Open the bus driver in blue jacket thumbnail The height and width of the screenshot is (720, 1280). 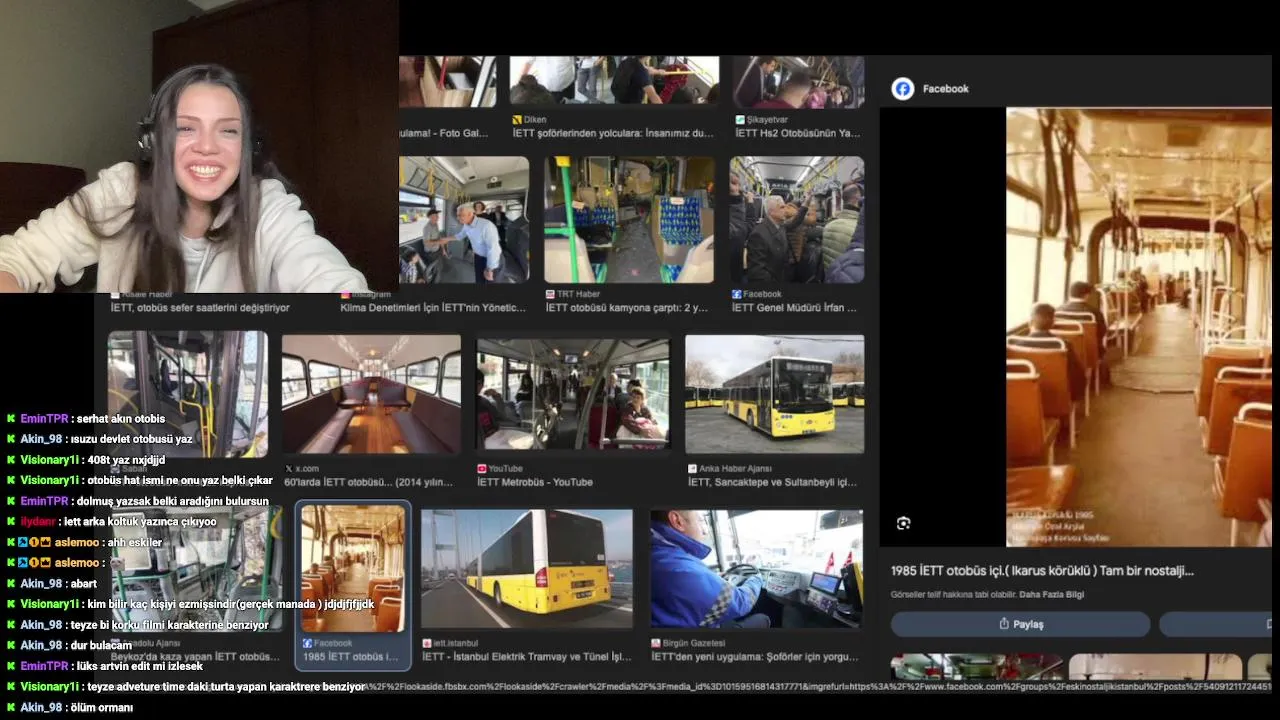pos(756,569)
